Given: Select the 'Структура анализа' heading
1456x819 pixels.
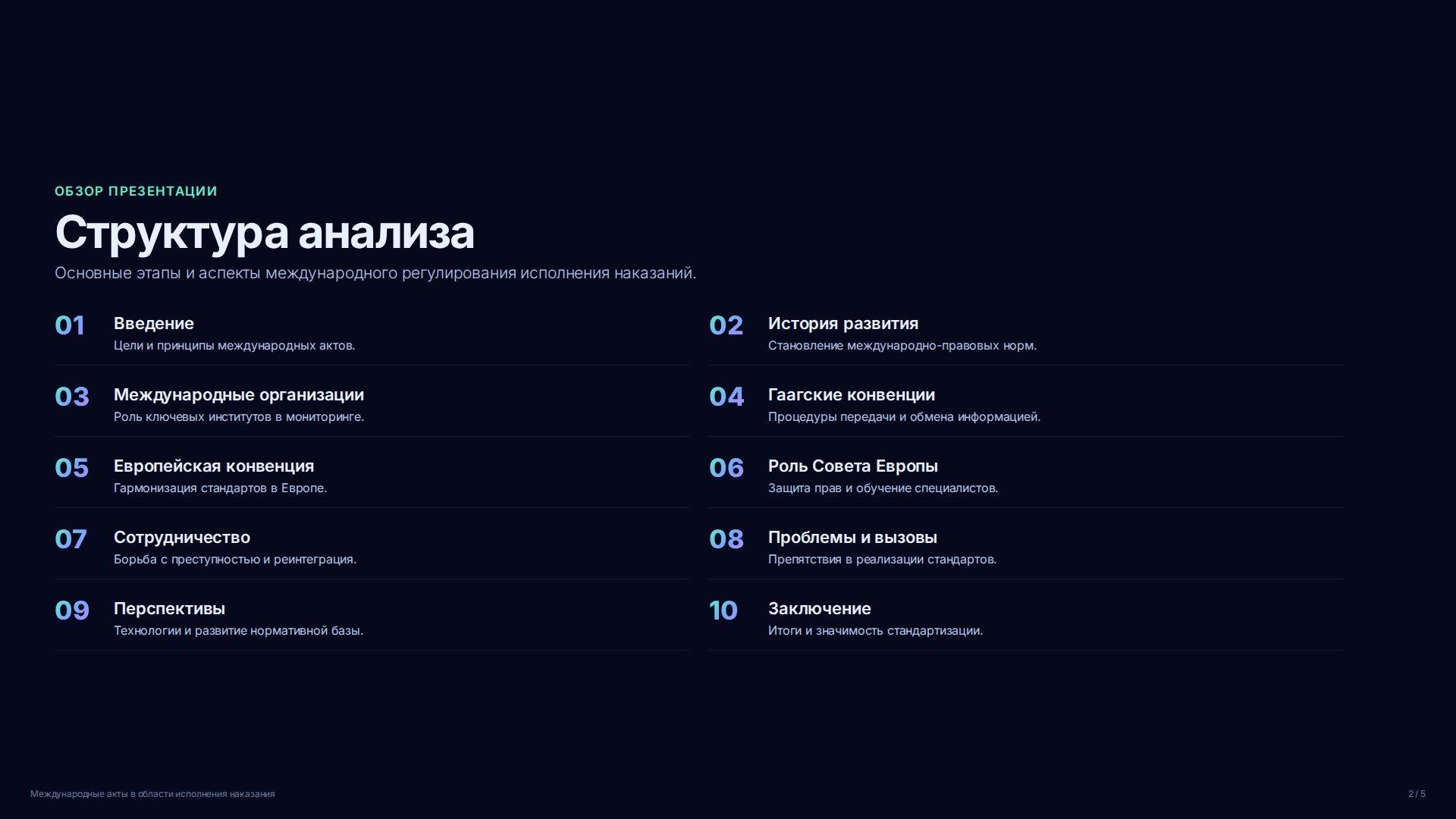Looking at the screenshot, I should (265, 233).
